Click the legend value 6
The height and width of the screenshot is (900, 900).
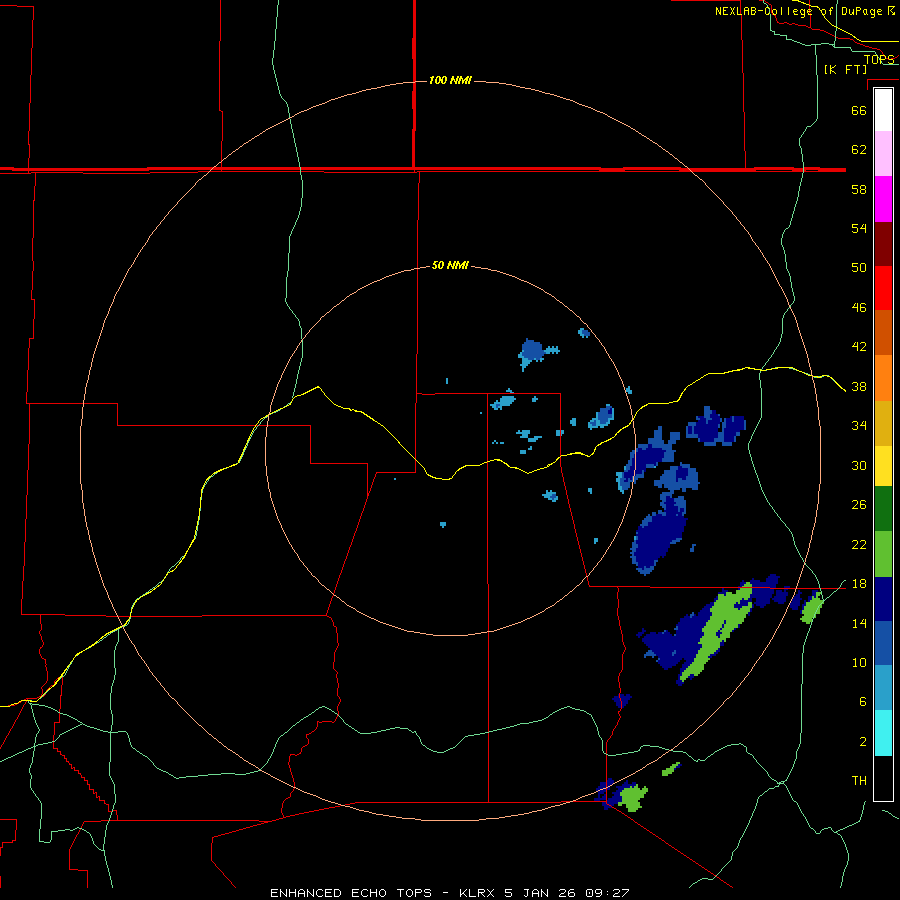[x=863, y=702]
